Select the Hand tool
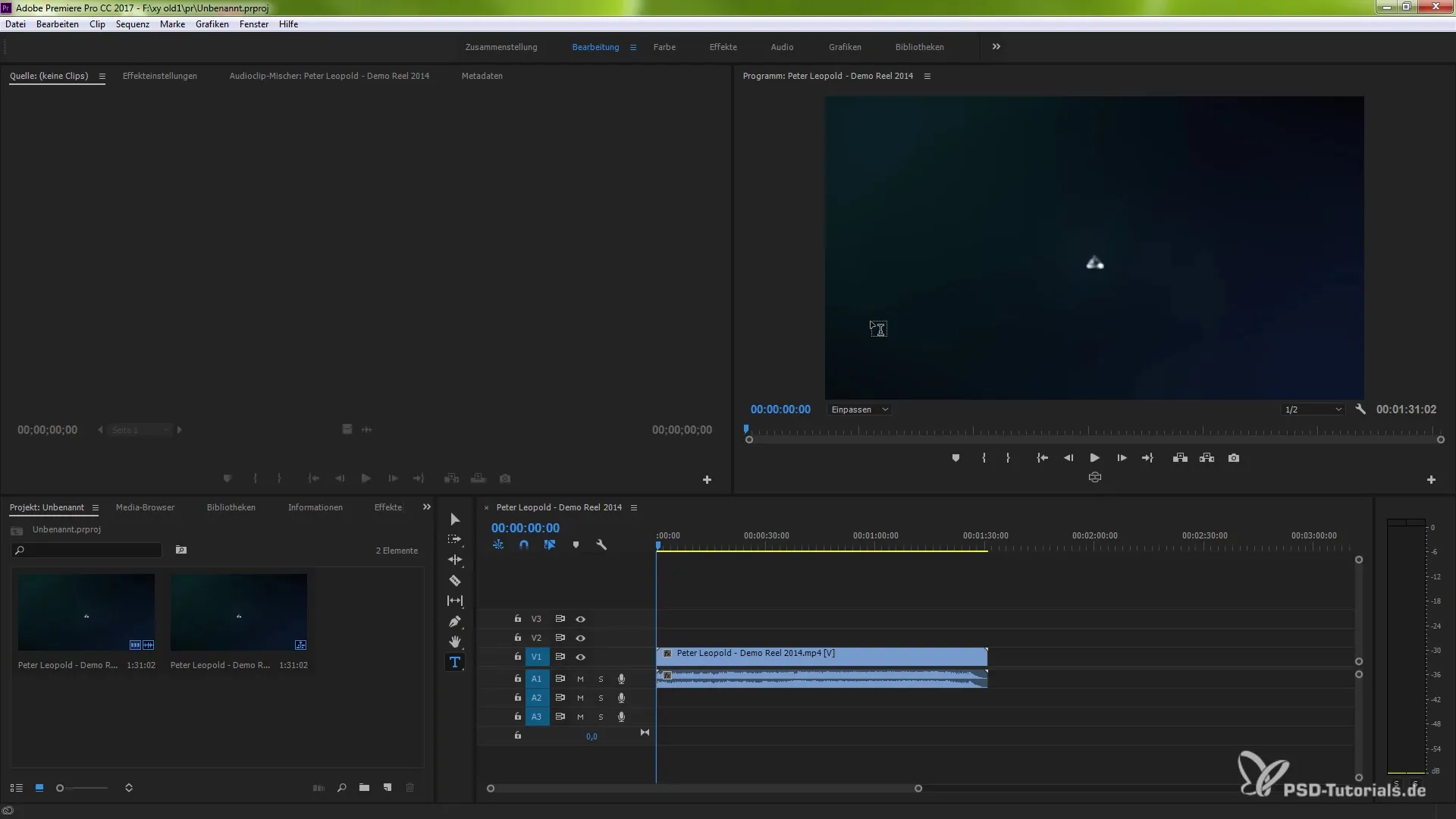Screen dimensions: 1456x819 (x=454, y=642)
